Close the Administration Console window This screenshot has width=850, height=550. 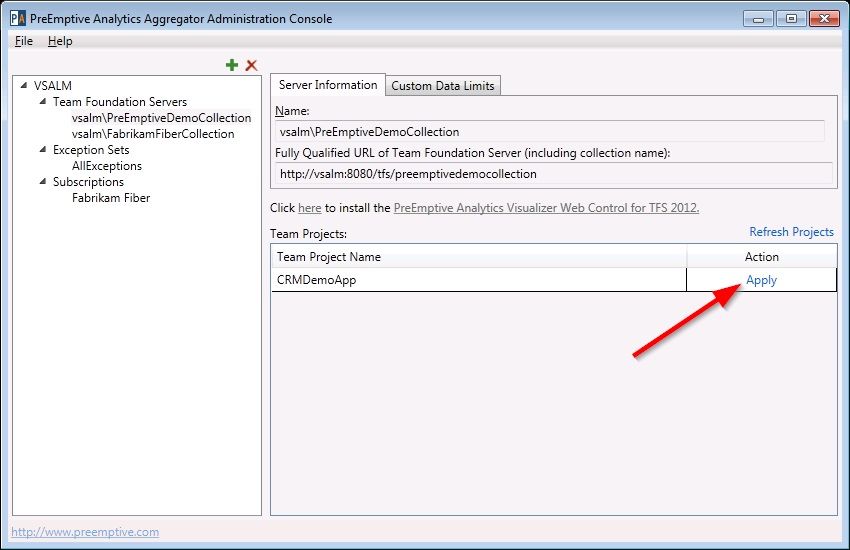[x=824, y=19]
